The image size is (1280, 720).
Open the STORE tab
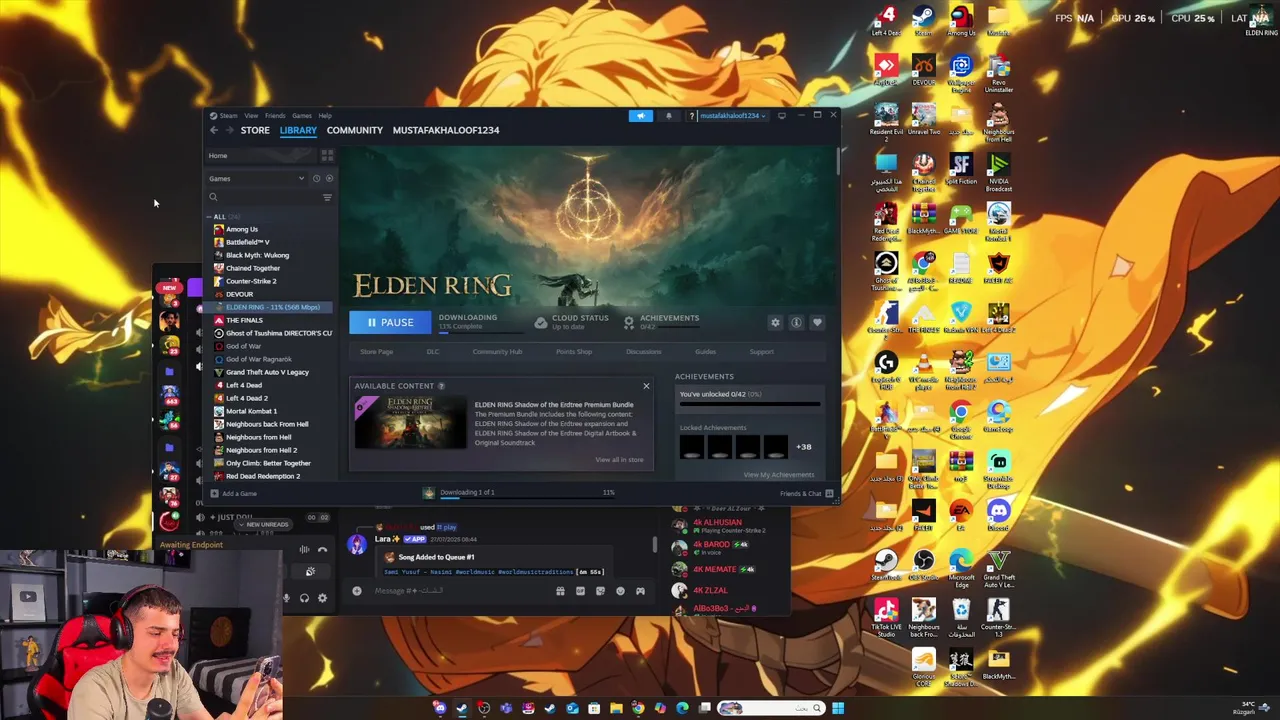(x=255, y=130)
